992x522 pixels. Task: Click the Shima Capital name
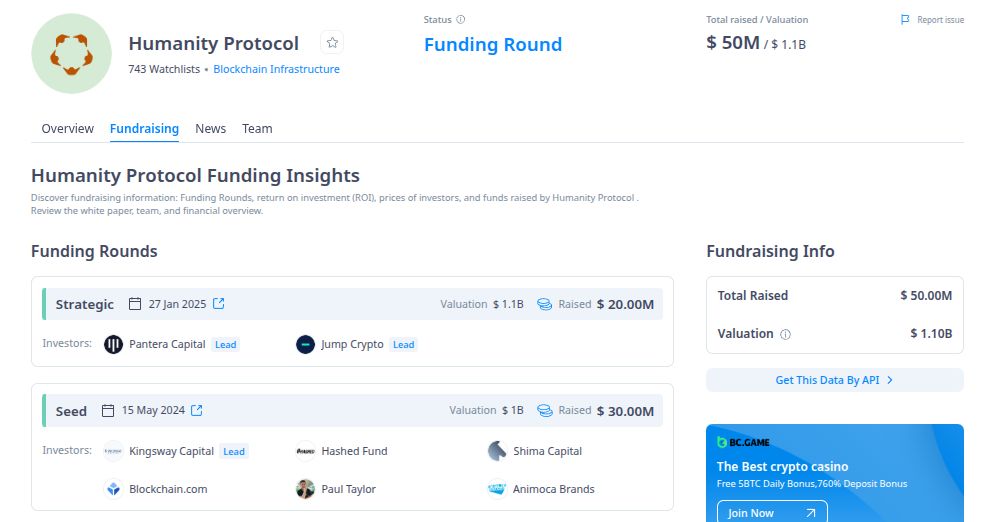pos(547,451)
